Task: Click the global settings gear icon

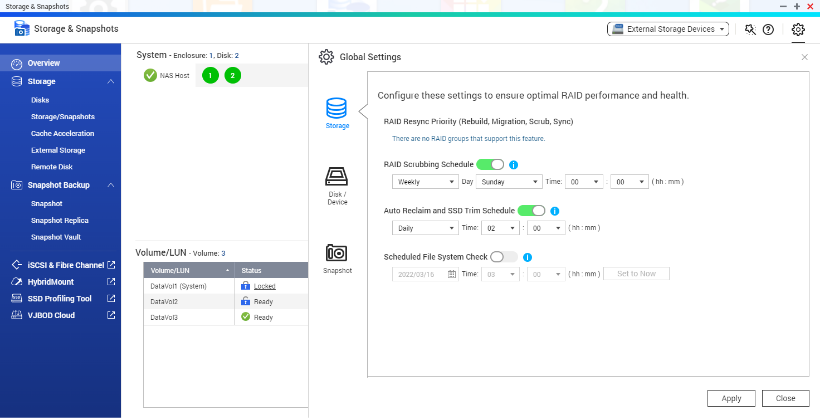Action: point(798,30)
